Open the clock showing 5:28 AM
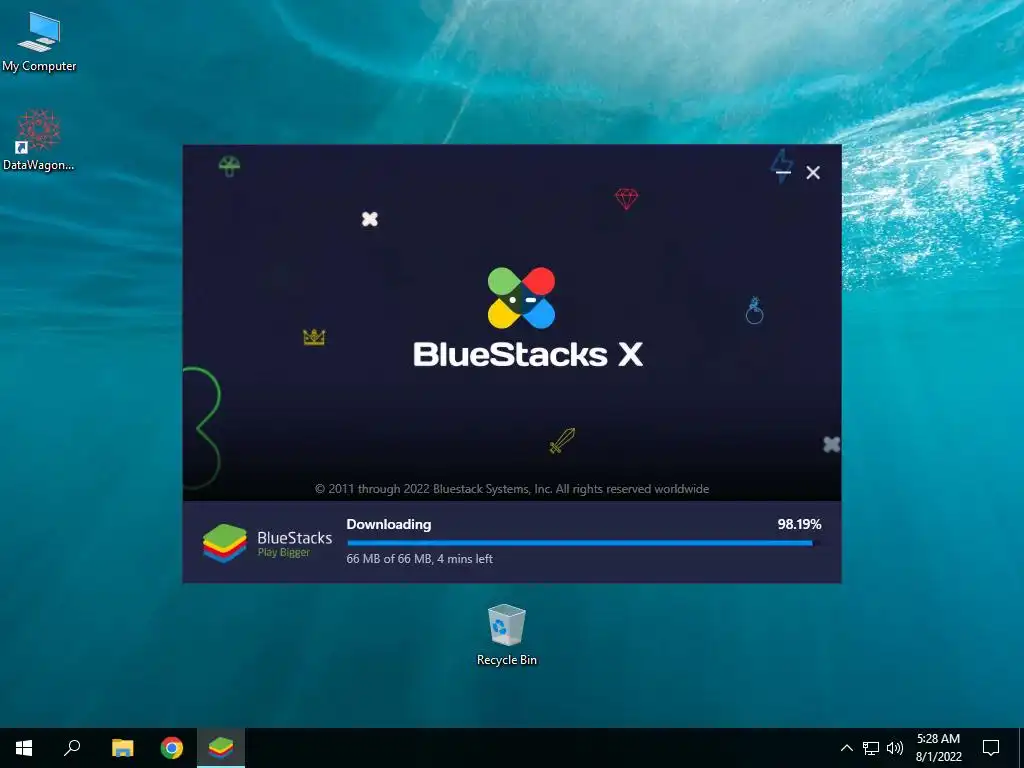 [x=938, y=748]
